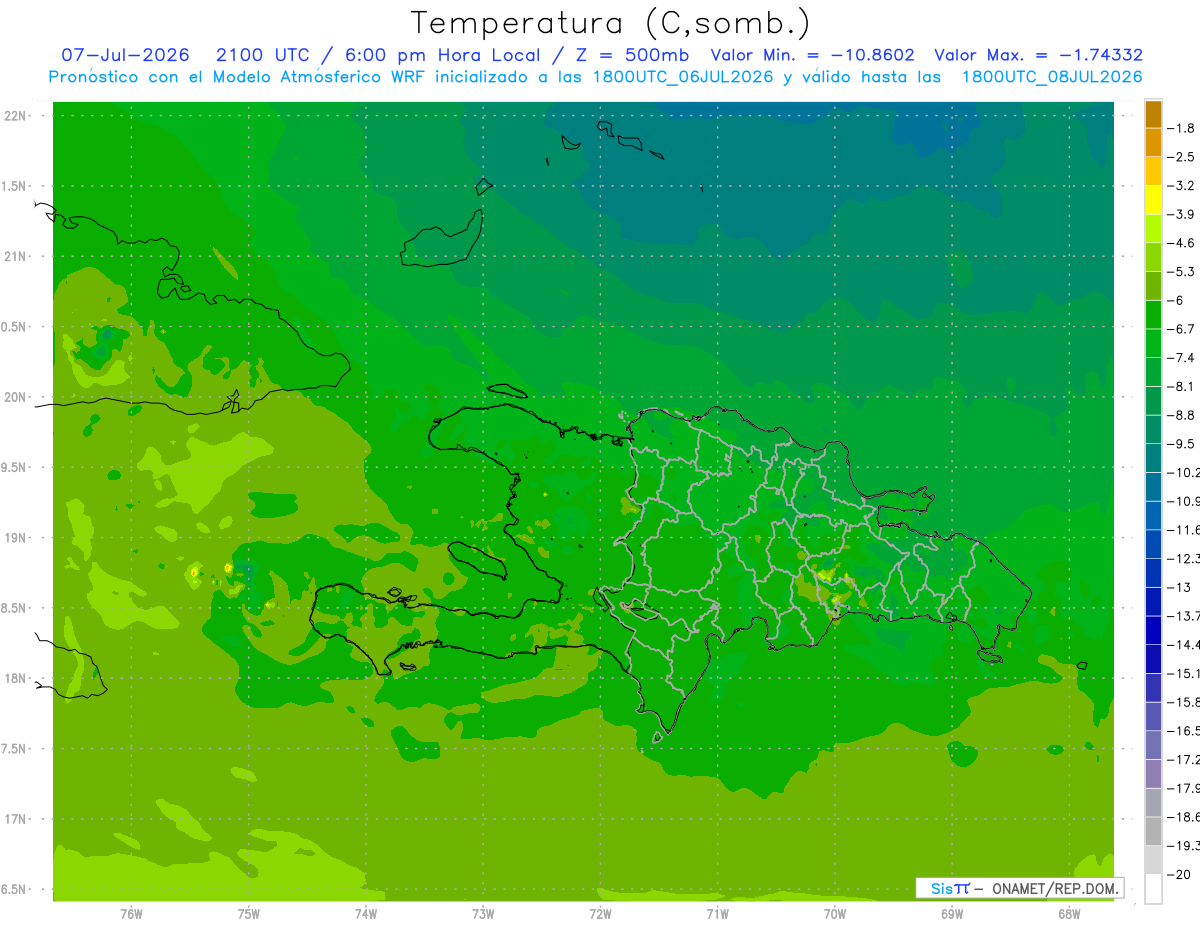Click the '20N' latitude label
1200x927 pixels.
(x=15, y=397)
